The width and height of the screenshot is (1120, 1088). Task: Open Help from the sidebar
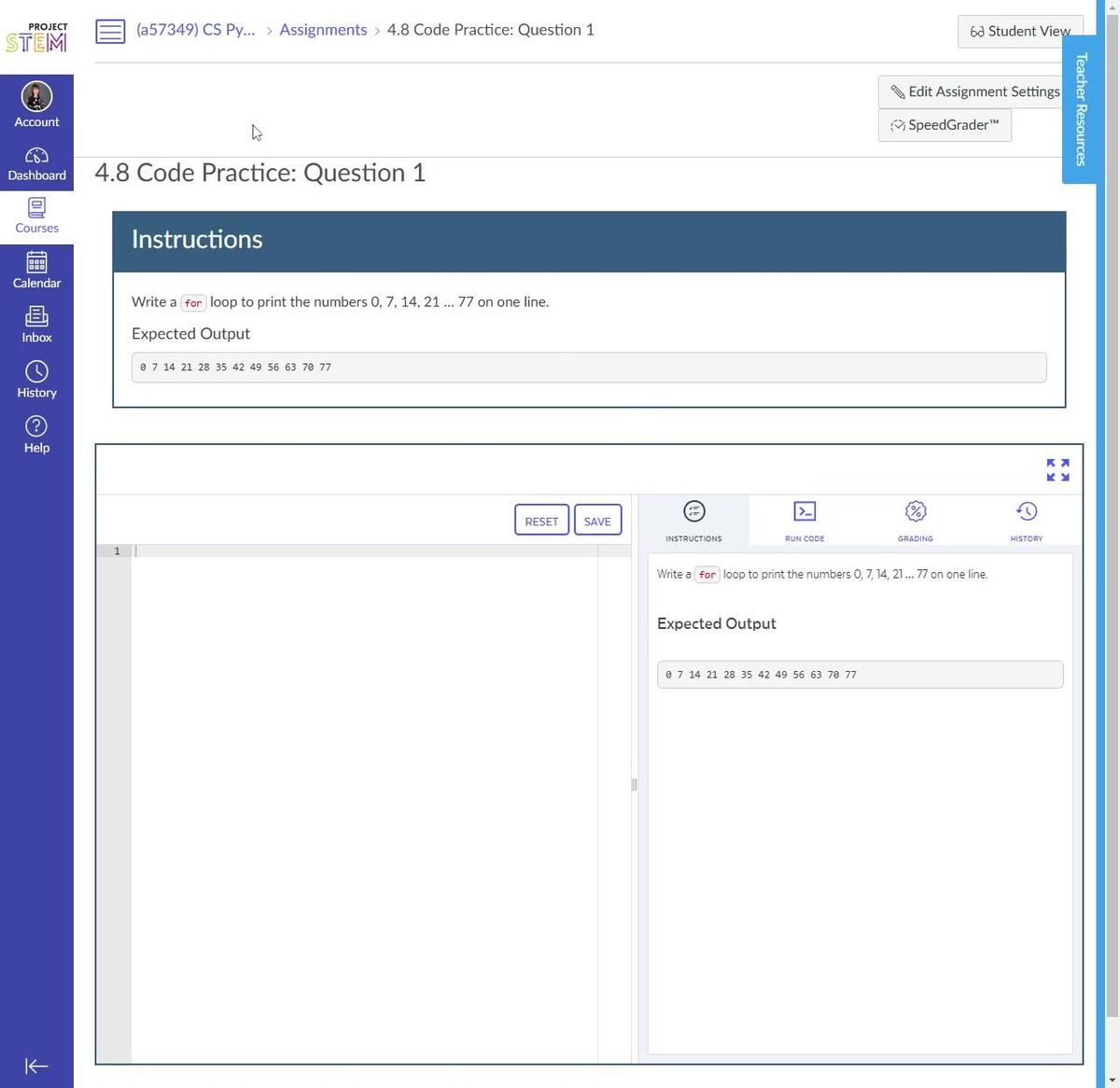tap(36, 432)
